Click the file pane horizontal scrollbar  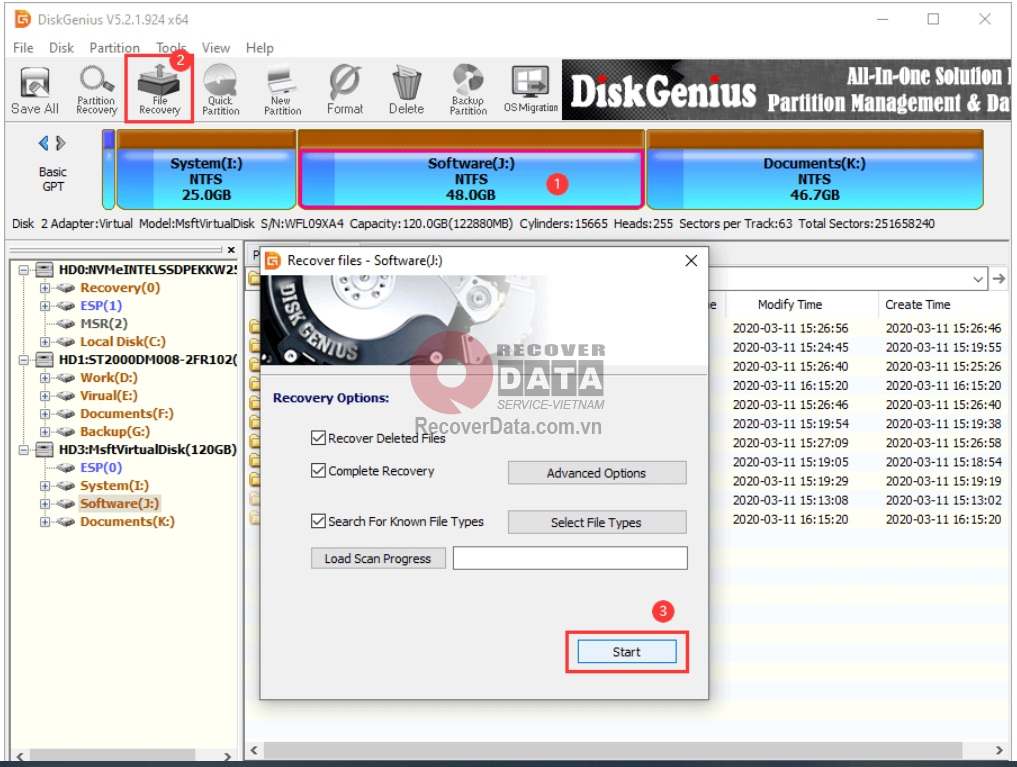tap(613, 750)
